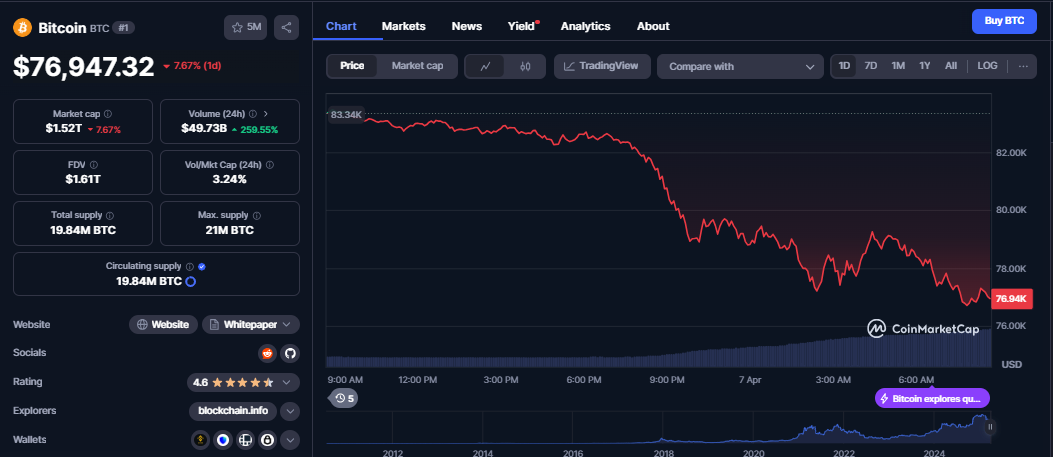Open the Chart tab
Image resolution: width=1053 pixels, height=457 pixels.
point(341,26)
